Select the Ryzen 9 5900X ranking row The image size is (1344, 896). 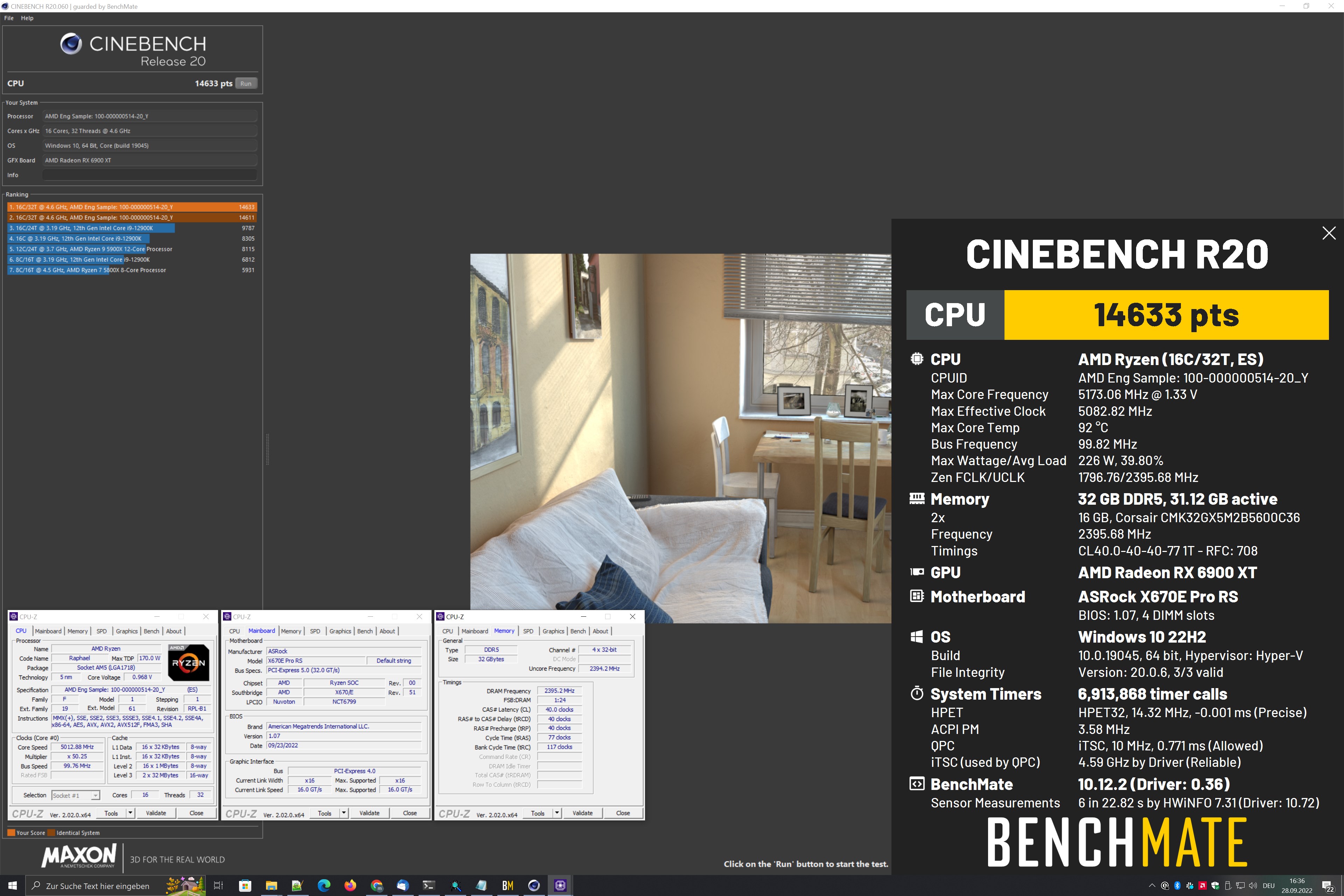point(132,249)
